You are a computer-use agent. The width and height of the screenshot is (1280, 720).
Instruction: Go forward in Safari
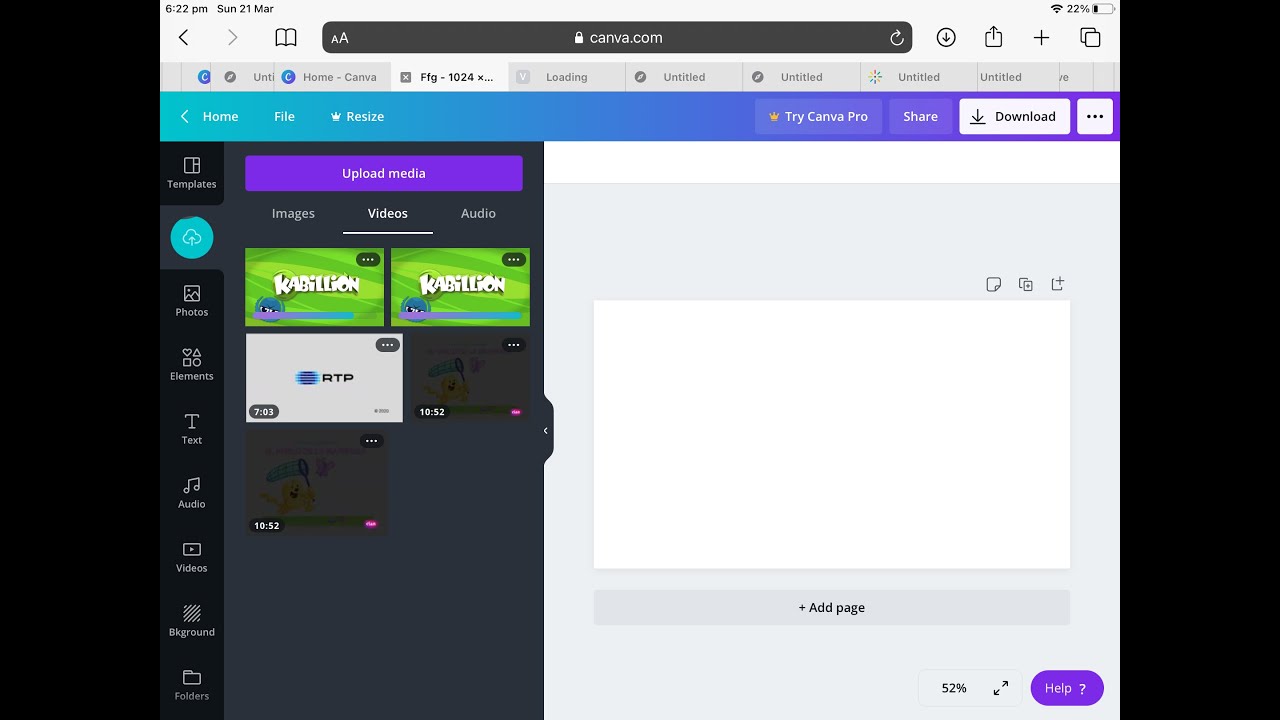coord(232,38)
